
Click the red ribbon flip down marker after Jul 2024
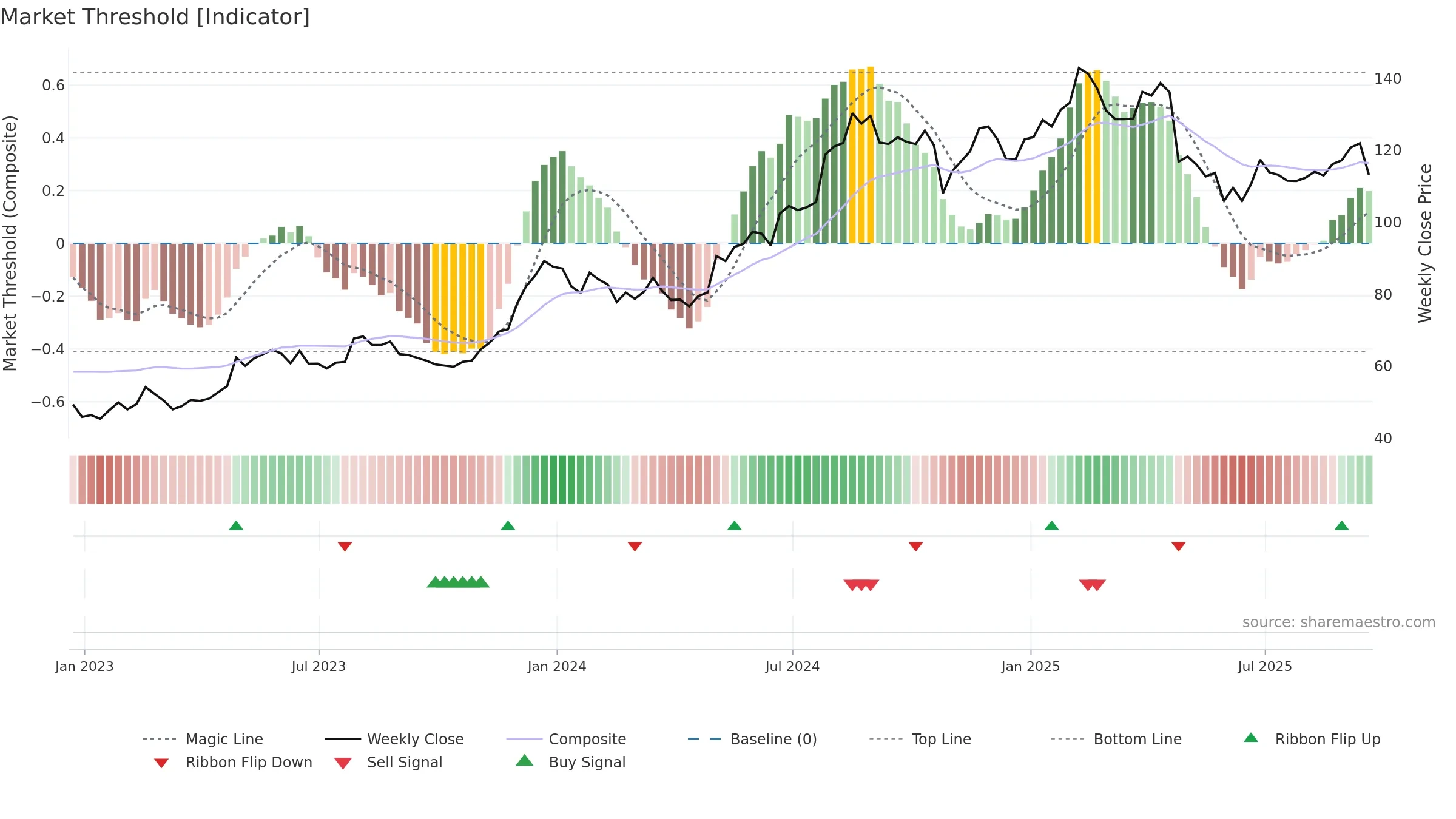click(915, 547)
